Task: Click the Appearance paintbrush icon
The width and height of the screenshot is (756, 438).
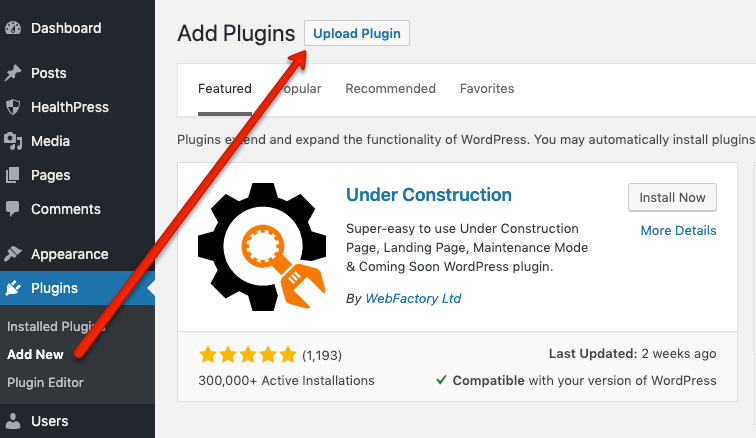Action: (13, 254)
